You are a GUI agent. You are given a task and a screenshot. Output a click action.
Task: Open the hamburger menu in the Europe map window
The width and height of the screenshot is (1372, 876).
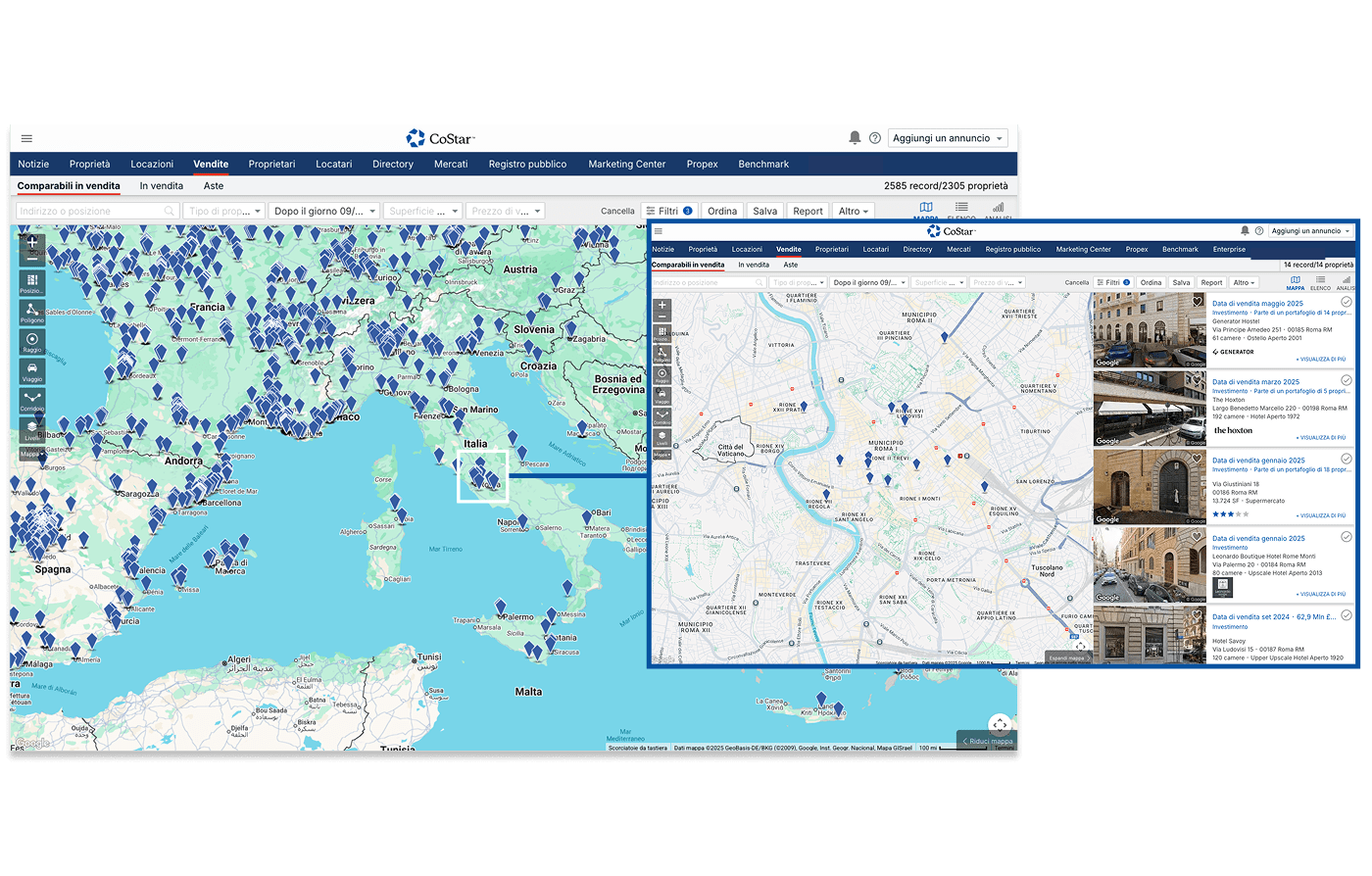[x=26, y=138]
